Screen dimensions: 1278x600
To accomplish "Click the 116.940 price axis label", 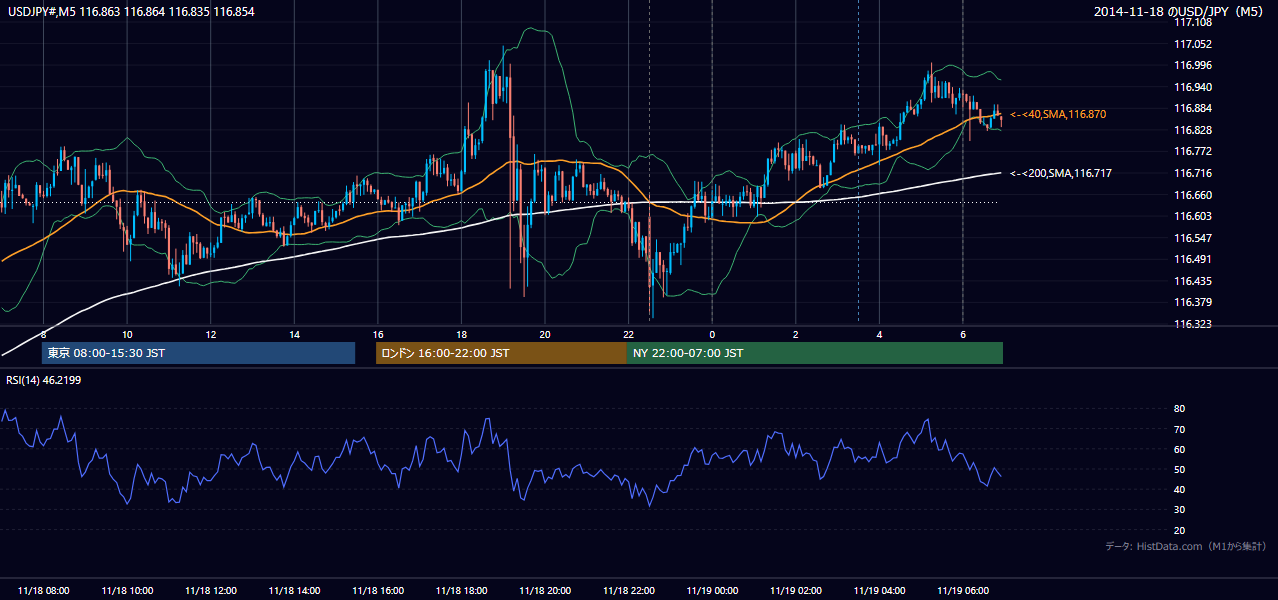I will [1192, 87].
